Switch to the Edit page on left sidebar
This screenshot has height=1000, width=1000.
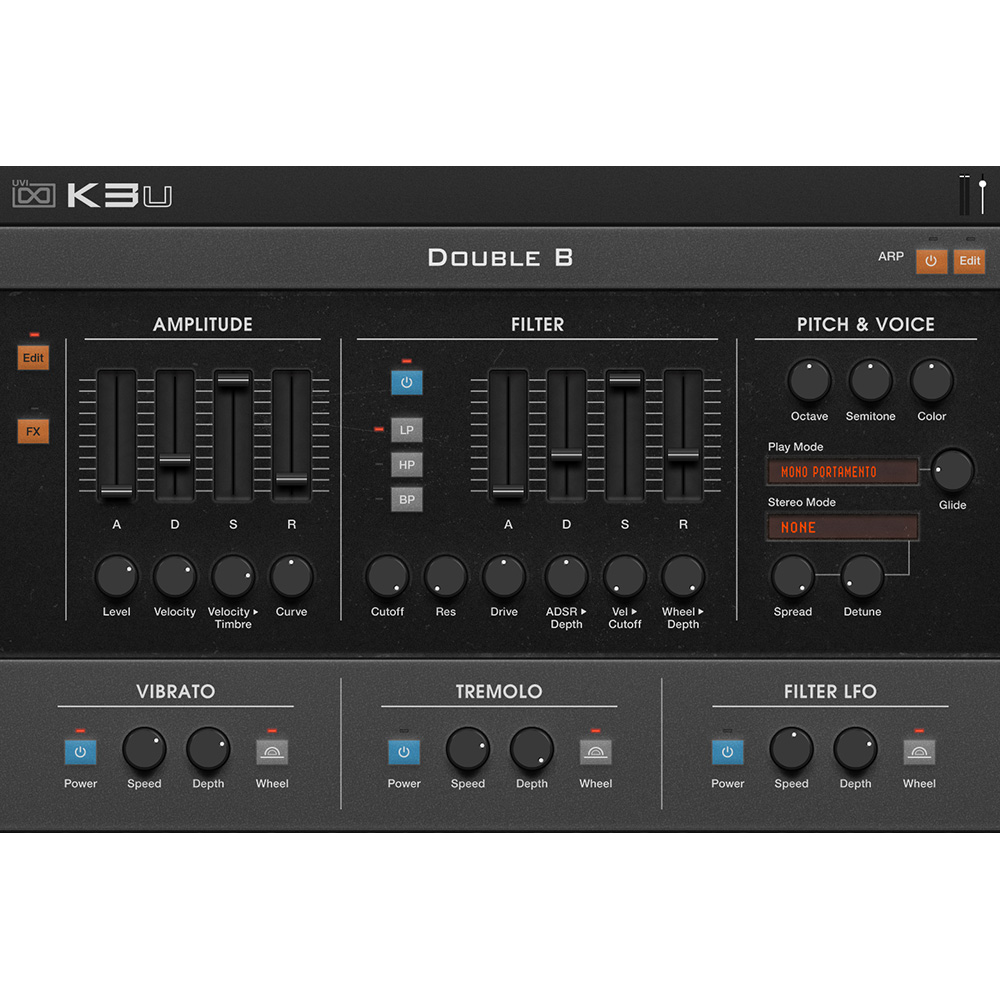coord(33,358)
